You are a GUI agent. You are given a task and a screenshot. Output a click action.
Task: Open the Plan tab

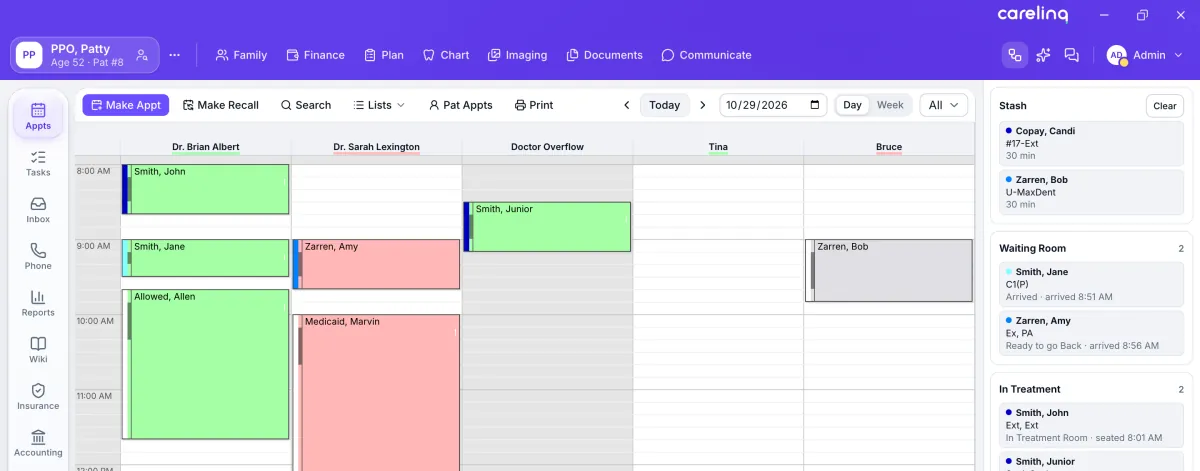point(384,55)
